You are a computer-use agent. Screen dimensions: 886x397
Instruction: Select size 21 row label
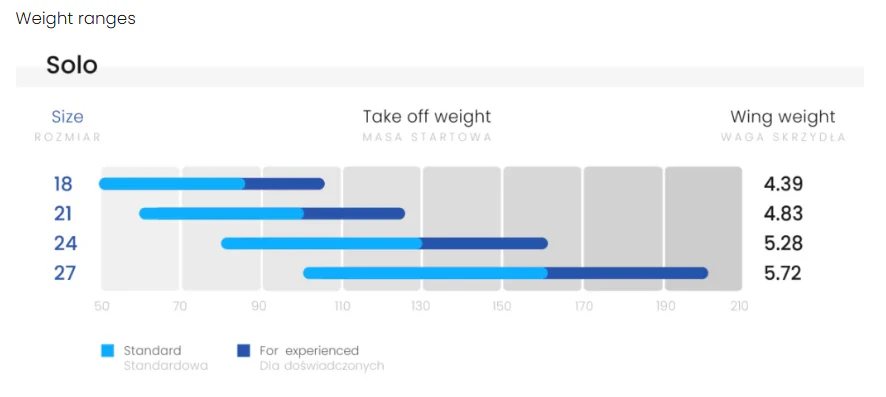[63, 213]
